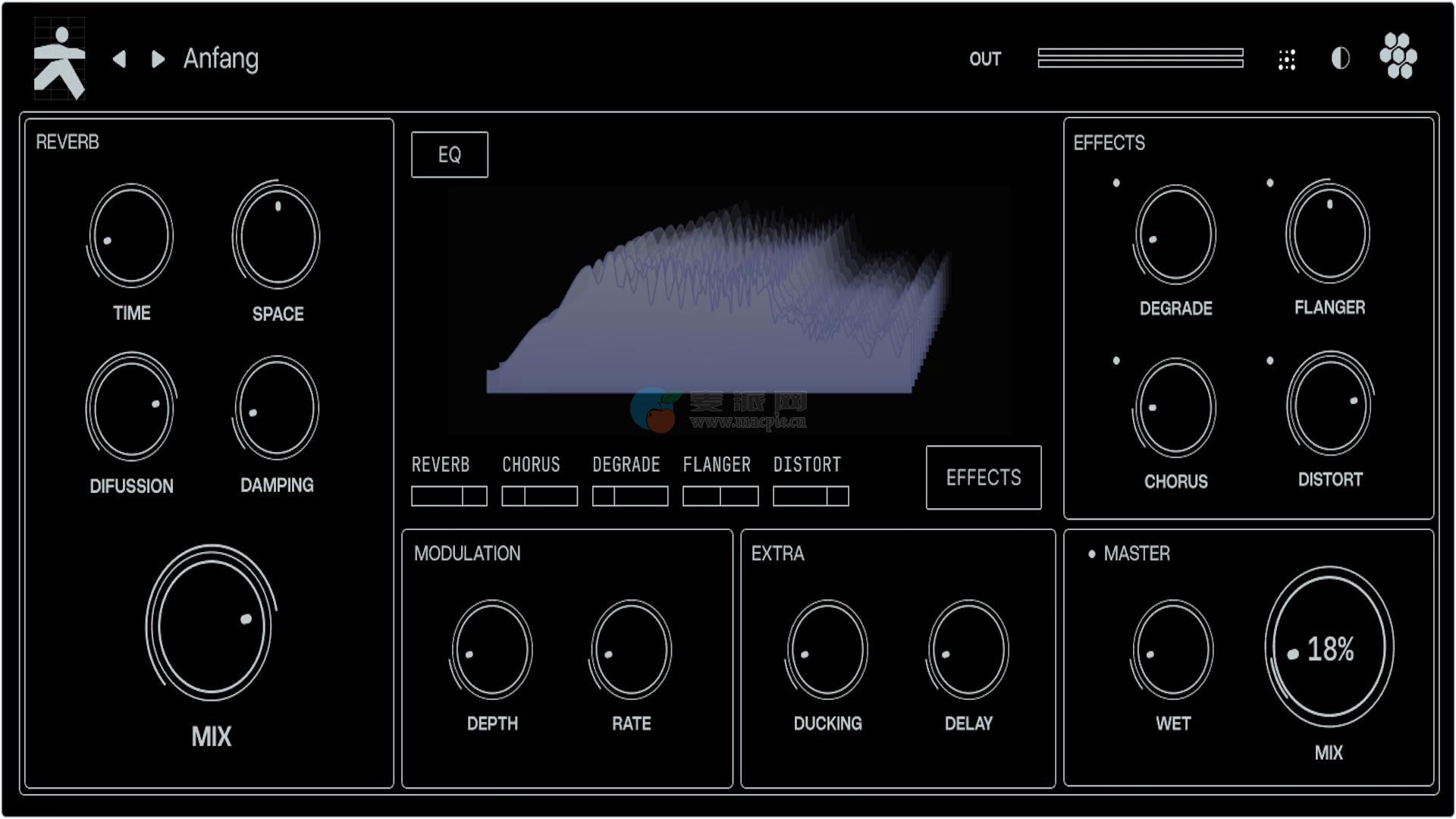Click the FLANGER order slot bar
The height and width of the screenshot is (819, 1456).
(x=720, y=496)
